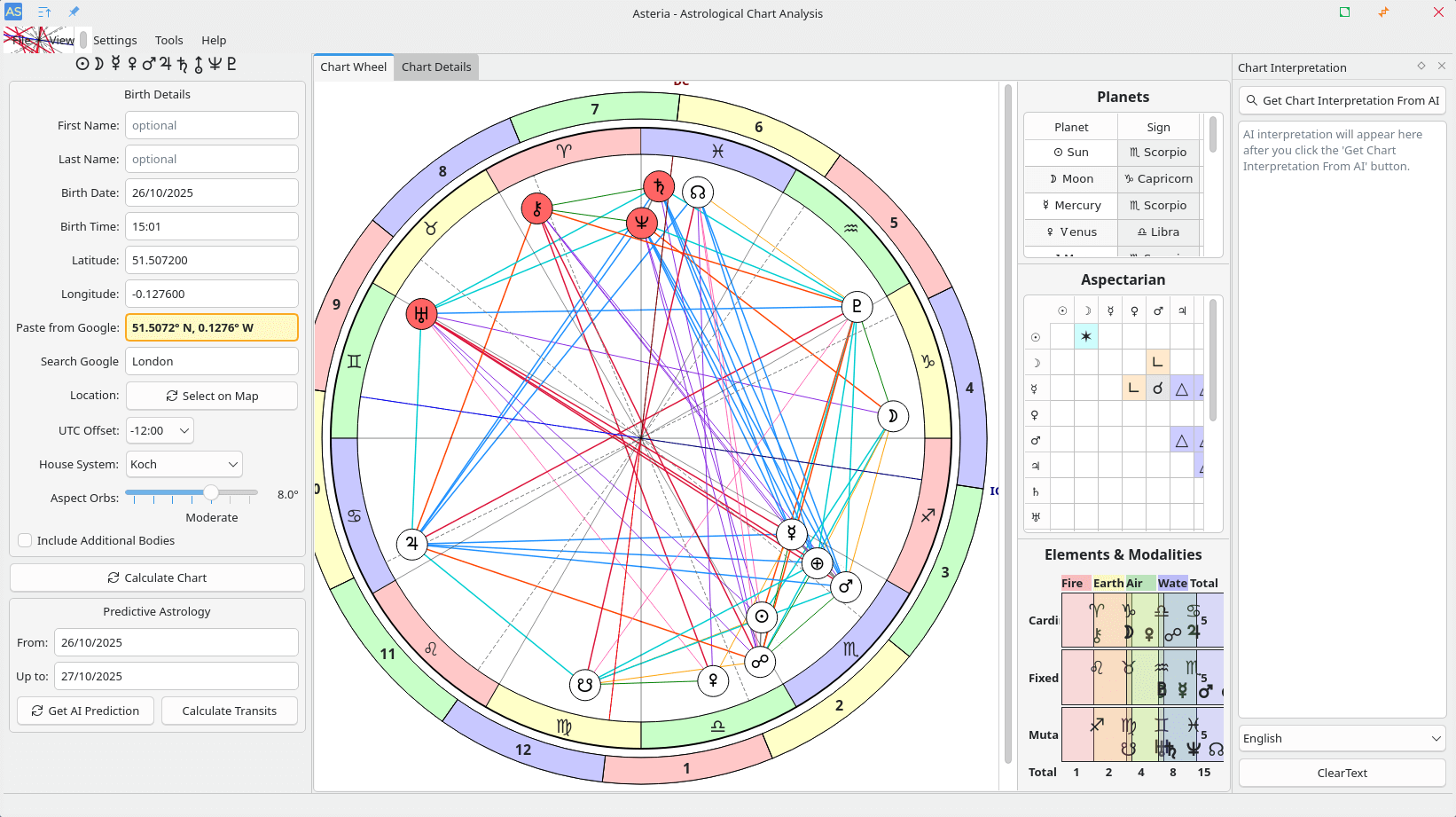Click the Birth Date input field
Screen dimensions: 1456x817
click(x=211, y=192)
